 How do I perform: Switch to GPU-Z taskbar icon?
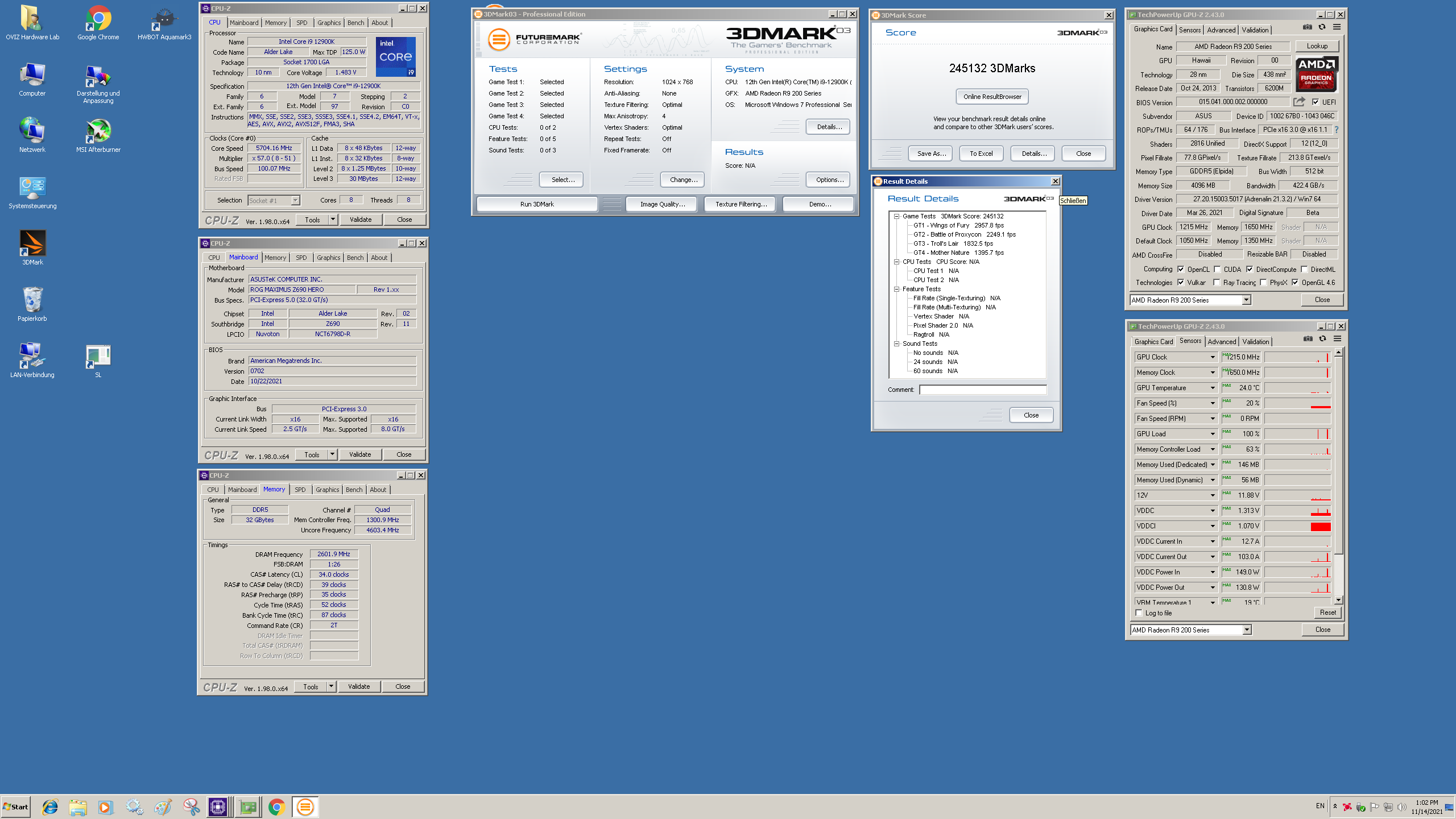(248, 806)
